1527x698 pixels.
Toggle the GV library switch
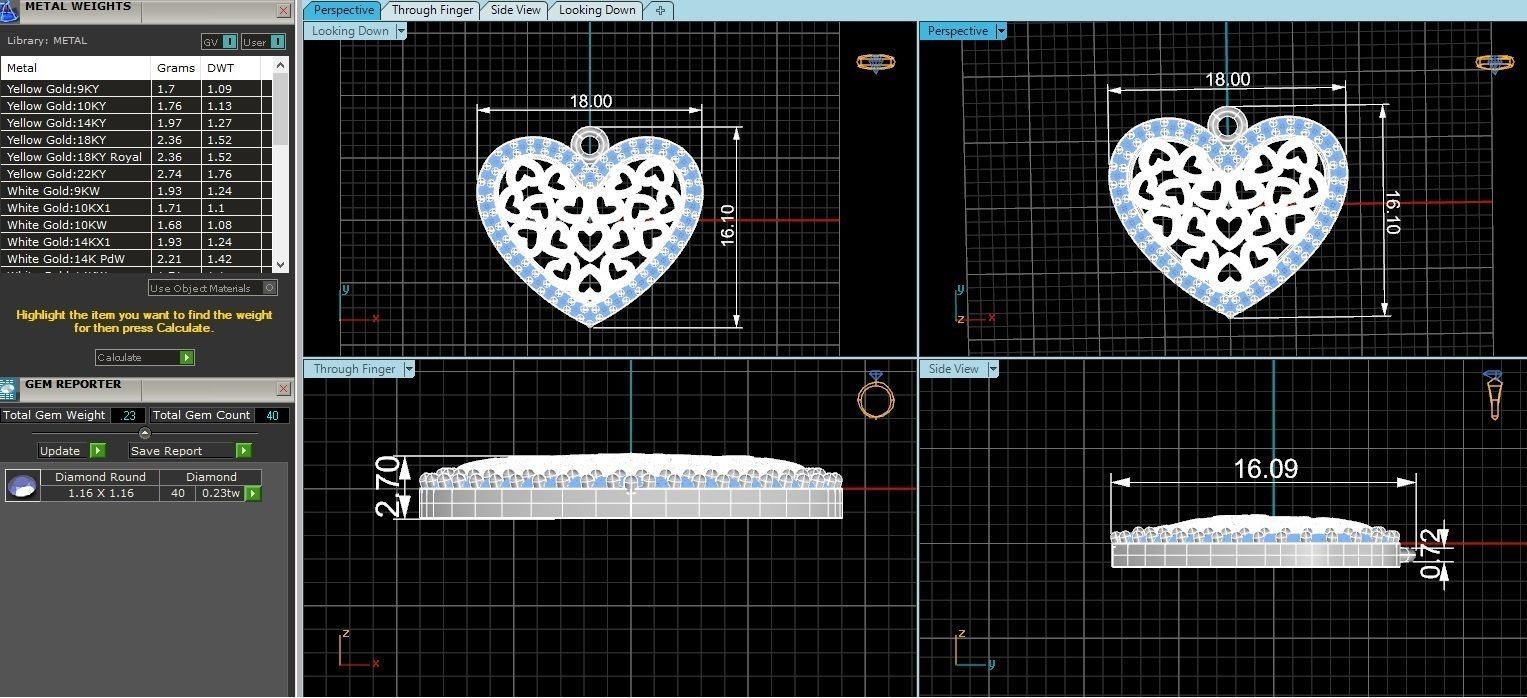(229, 42)
